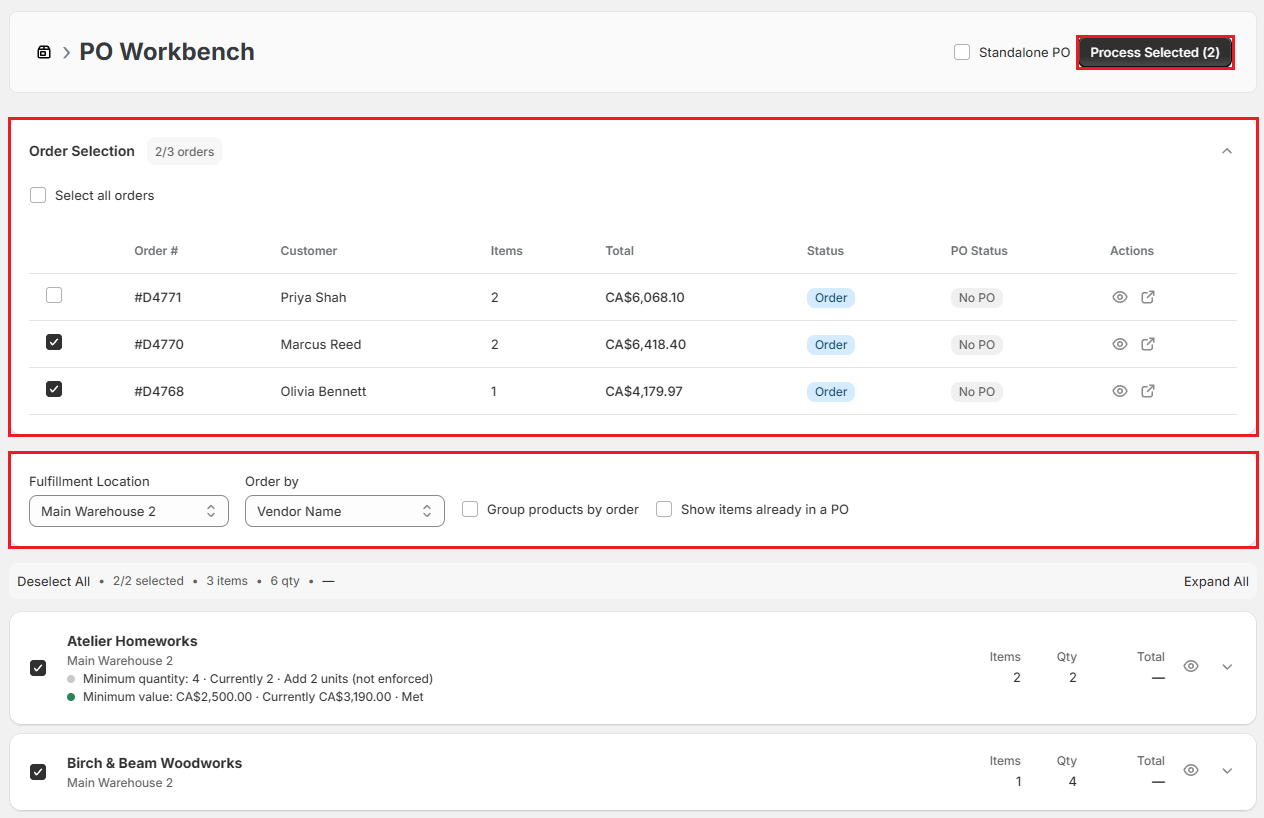Expand the Birch & Beam Woodworks chevron
Screen dimensions: 1264x818
pyautogui.click(x=1227, y=771)
